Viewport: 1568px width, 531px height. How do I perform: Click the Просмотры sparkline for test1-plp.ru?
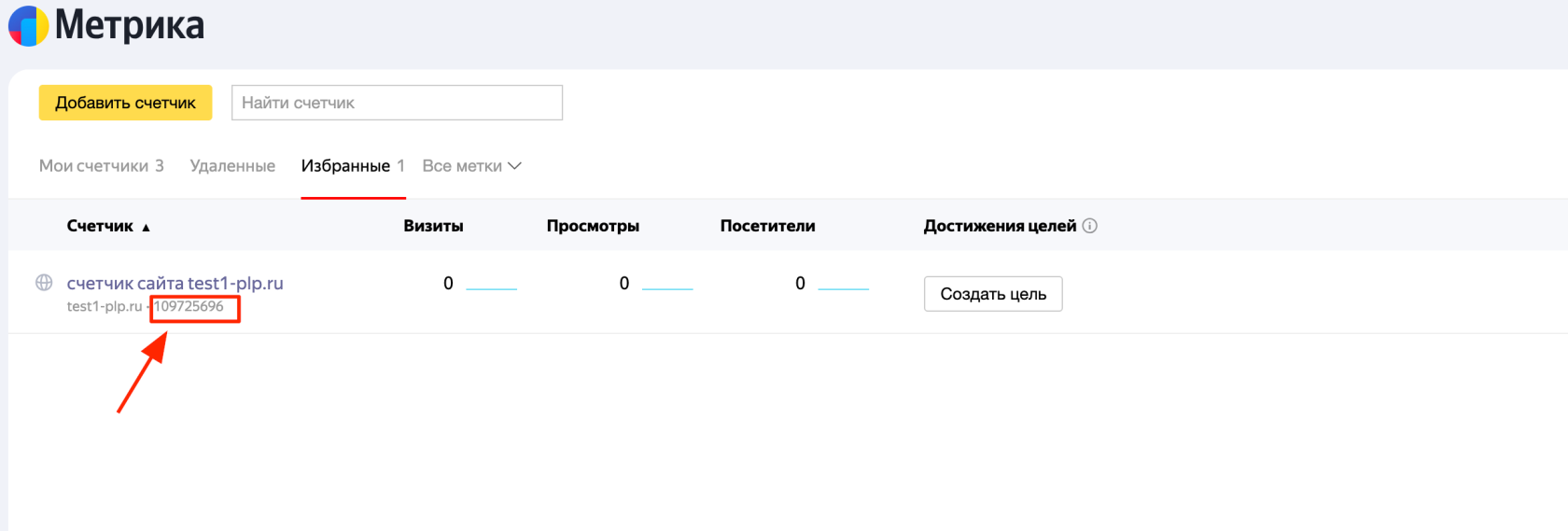(x=667, y=289)
